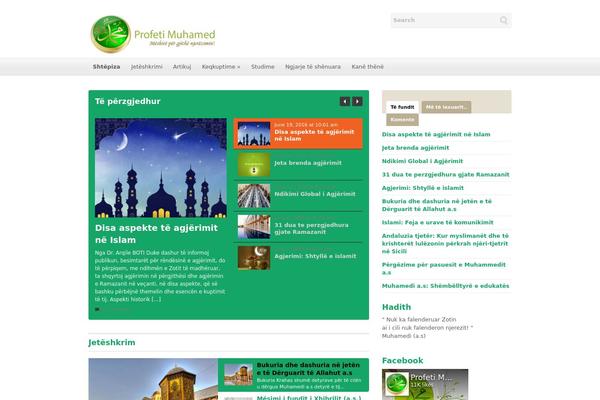Viewport: 600px width, 400px height.
Task: Open the Artikuj menu item
Action: pos(182,67)
